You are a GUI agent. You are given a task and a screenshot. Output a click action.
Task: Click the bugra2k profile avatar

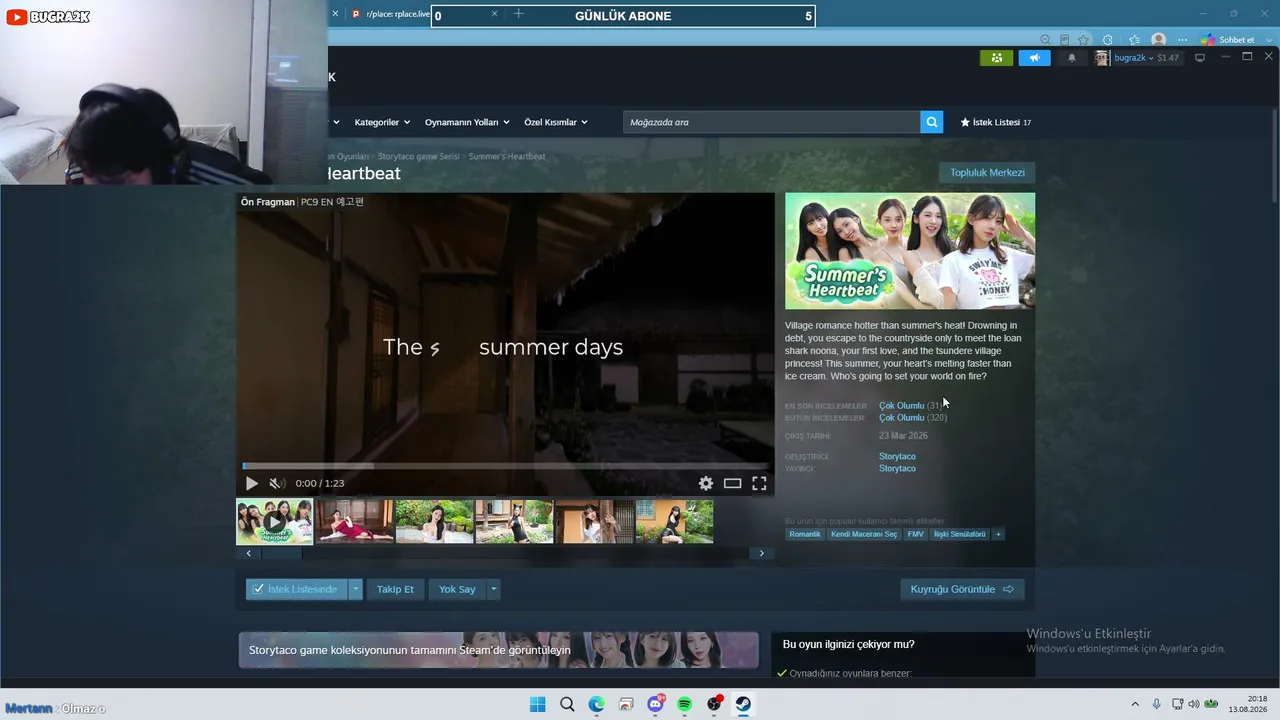[x=1102, y=58]
